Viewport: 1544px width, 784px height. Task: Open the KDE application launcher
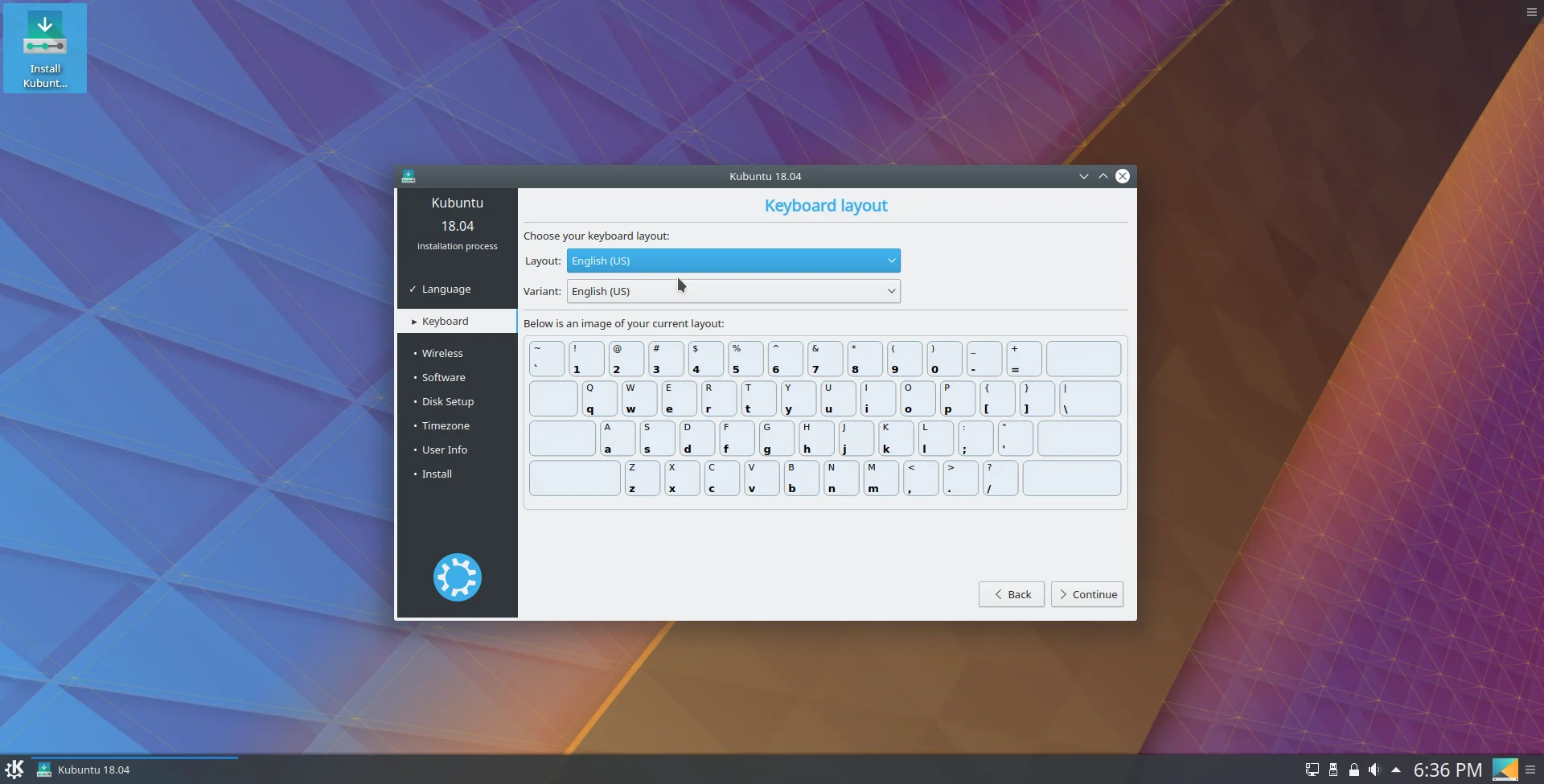(14, 770)
